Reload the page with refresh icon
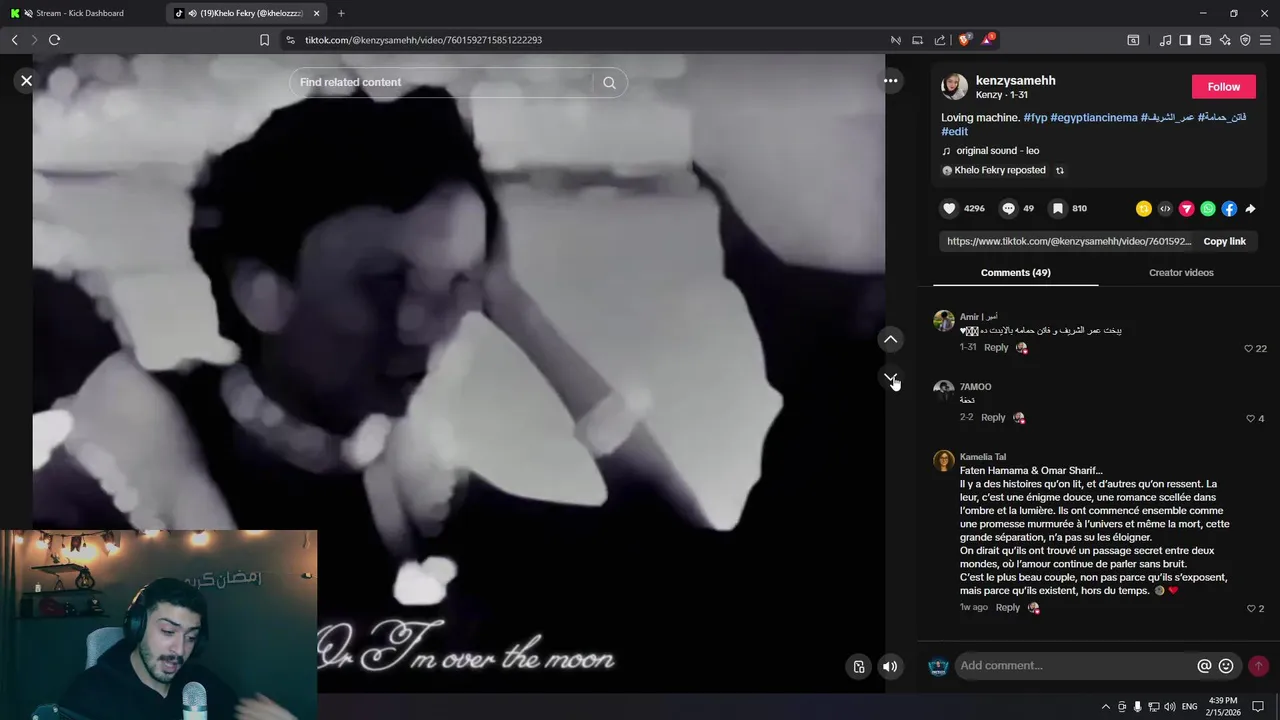1280x720 pixels. coord(54,40)
